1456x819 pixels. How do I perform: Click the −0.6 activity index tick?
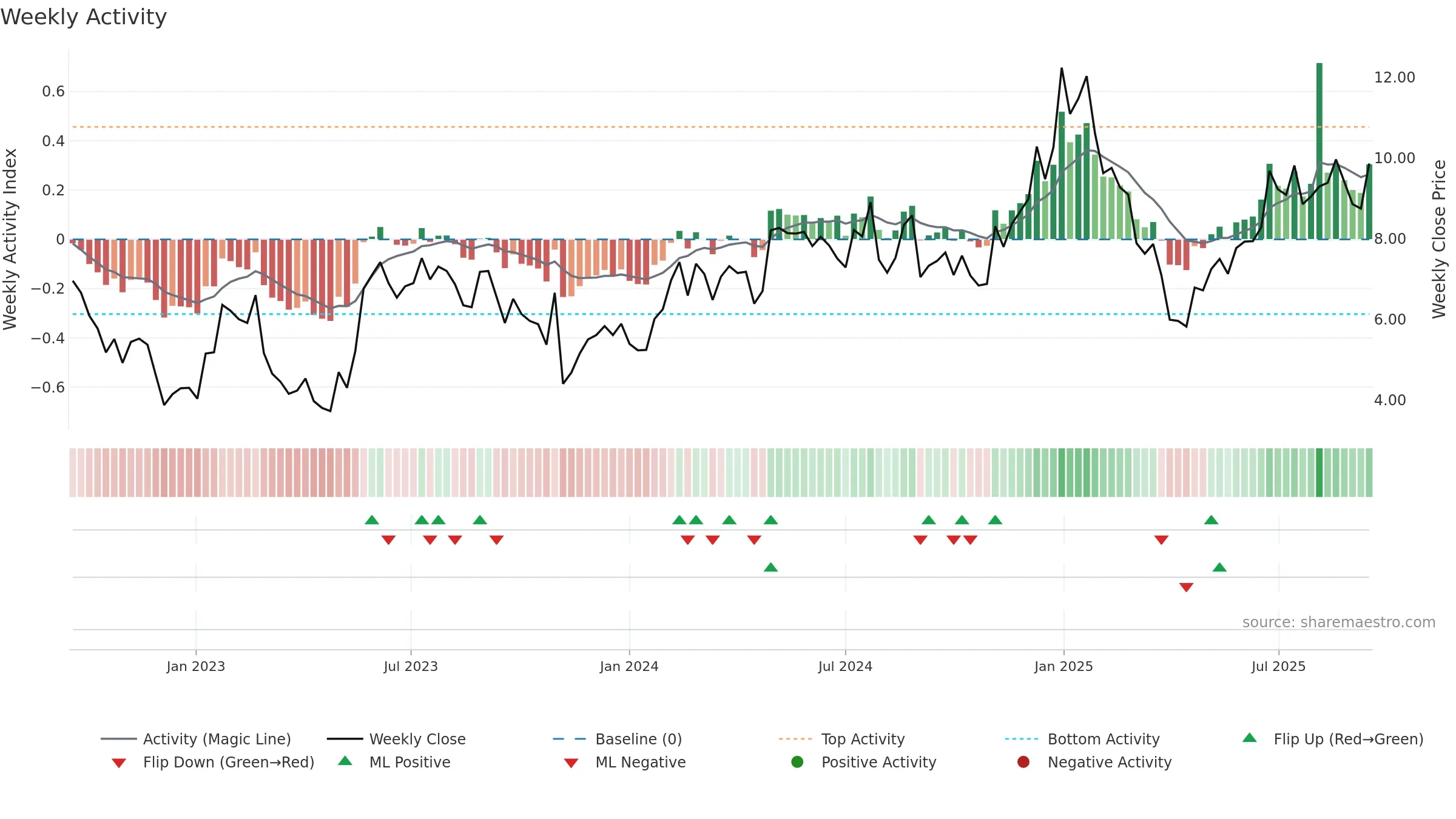48,388
